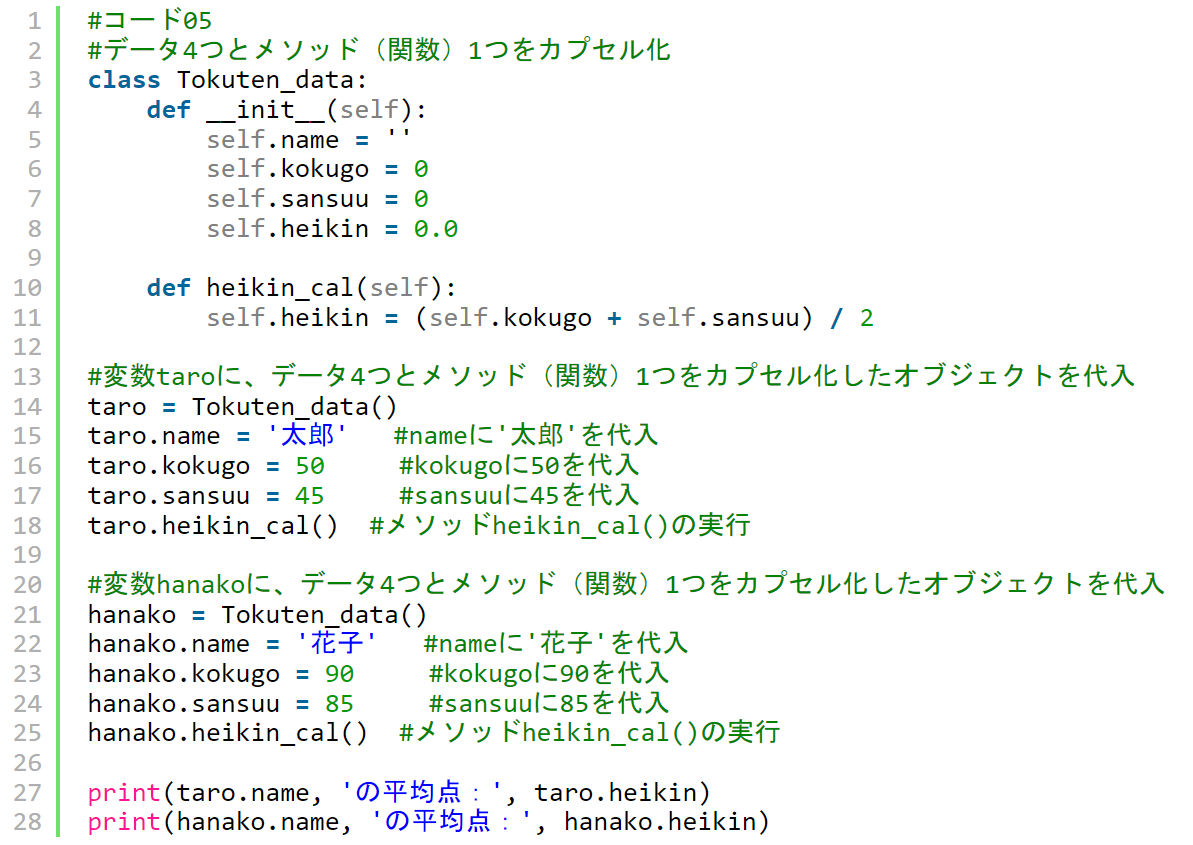Click line number 21 in the gutter
Image resolution: width=1193 pixels, height=845 pixels.
coord(27,615)
